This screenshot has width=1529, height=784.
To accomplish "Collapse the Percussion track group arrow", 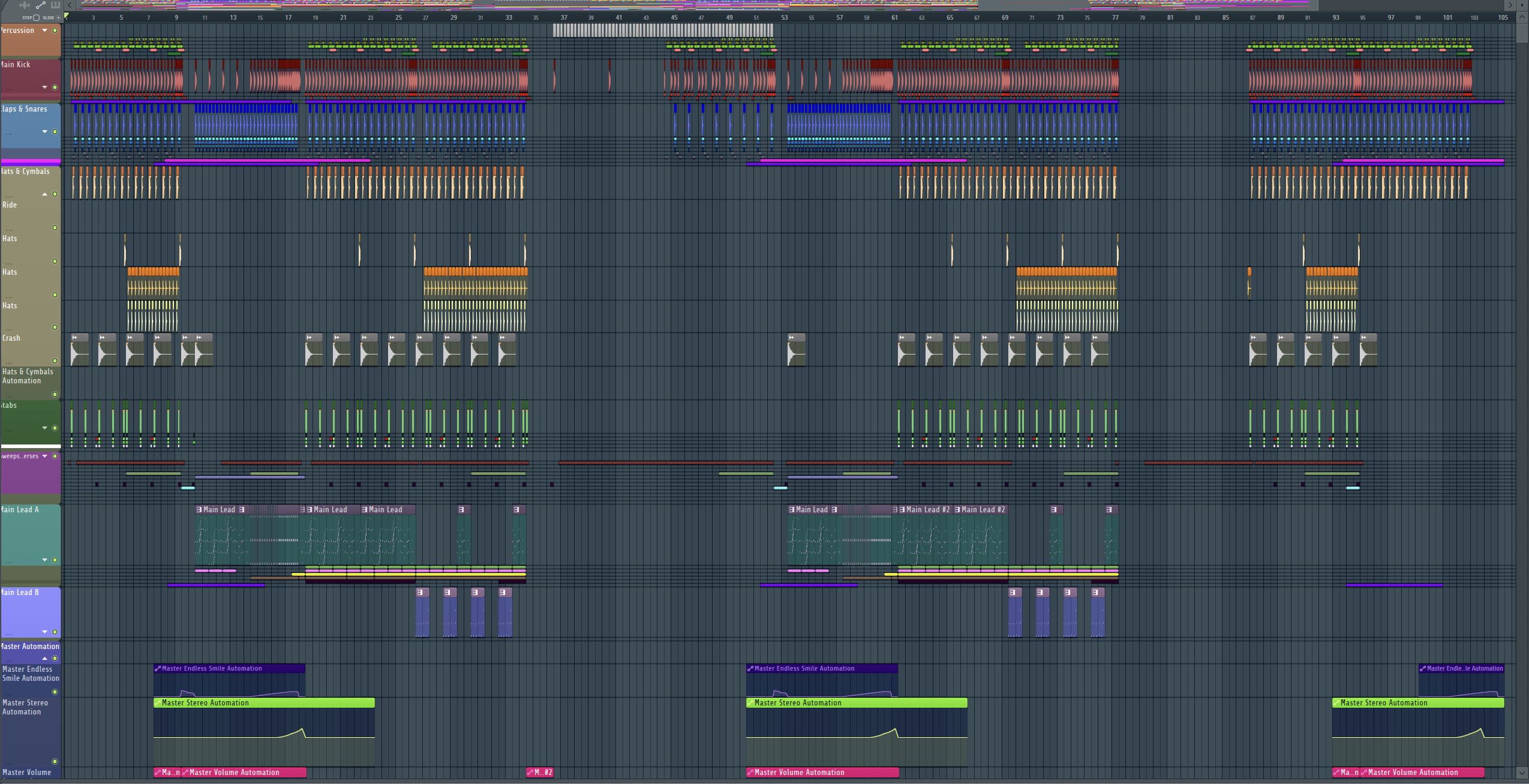I will point(44,31).
